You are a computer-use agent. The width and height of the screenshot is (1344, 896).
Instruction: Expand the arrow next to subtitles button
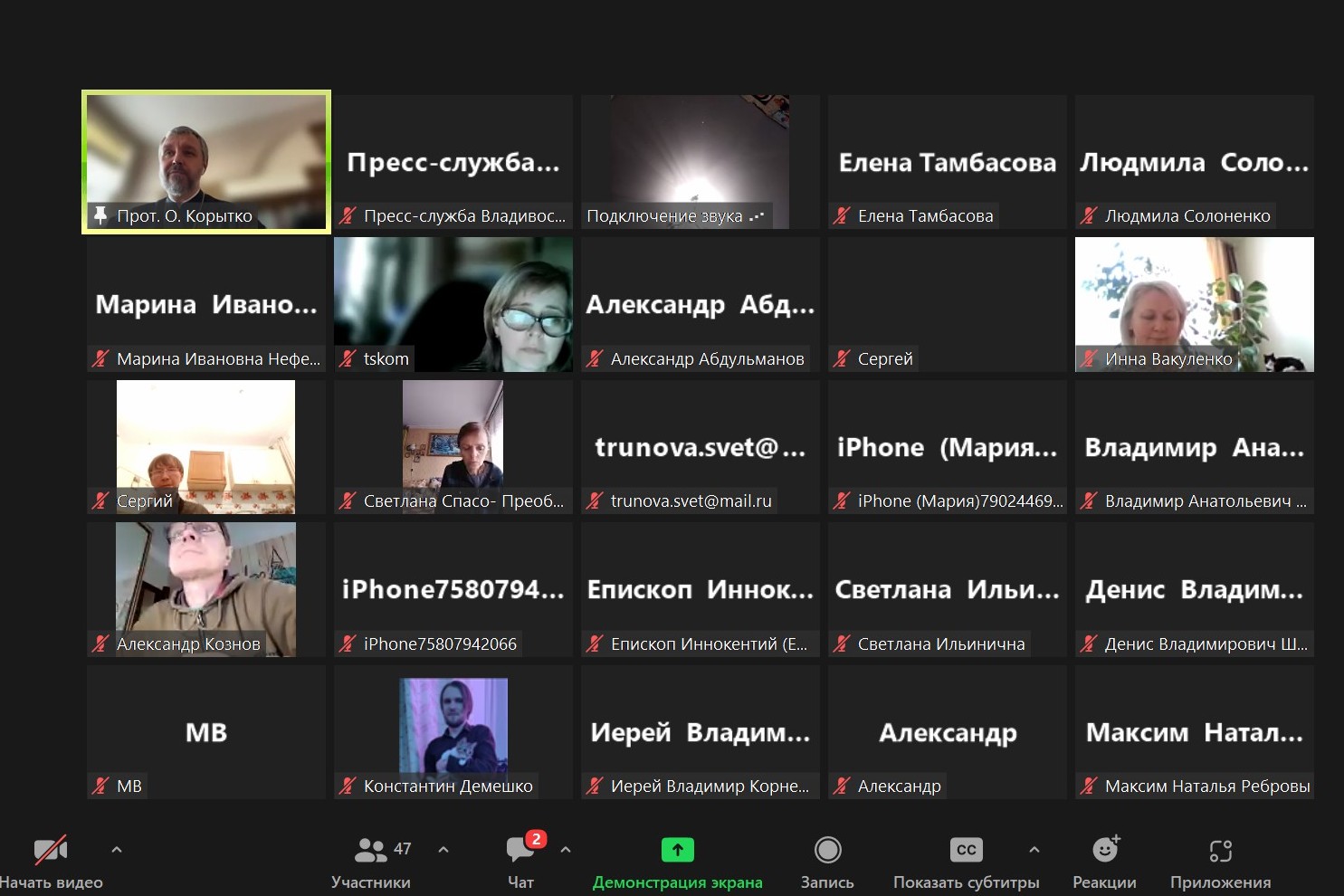[1034, 850]
